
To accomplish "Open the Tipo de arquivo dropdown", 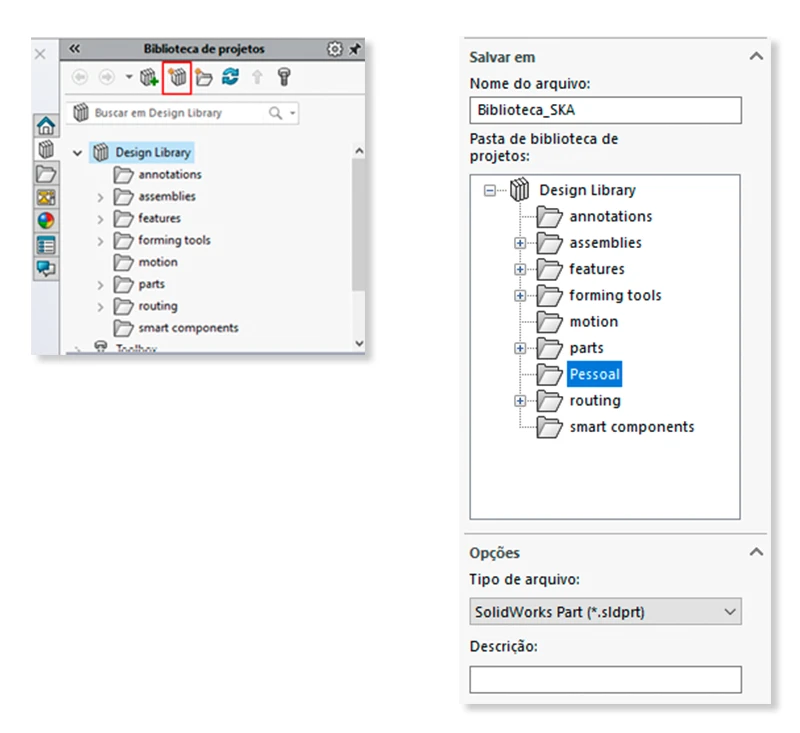I will (605, 612).
